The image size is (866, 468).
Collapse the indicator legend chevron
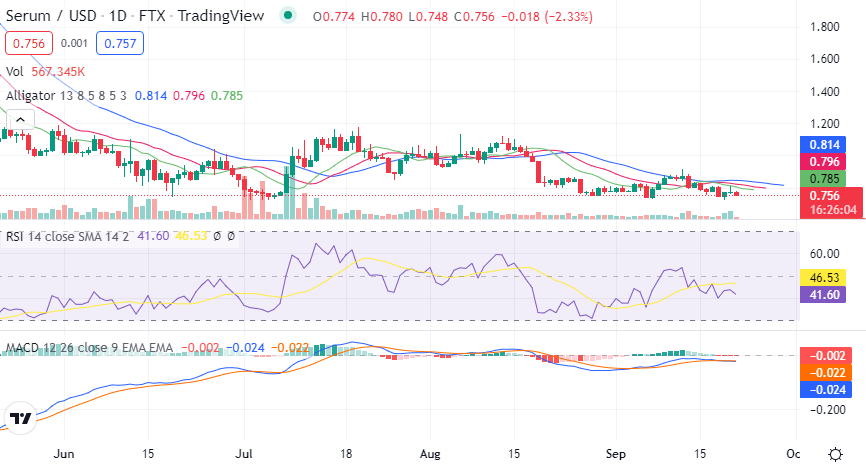coord(20,119)
